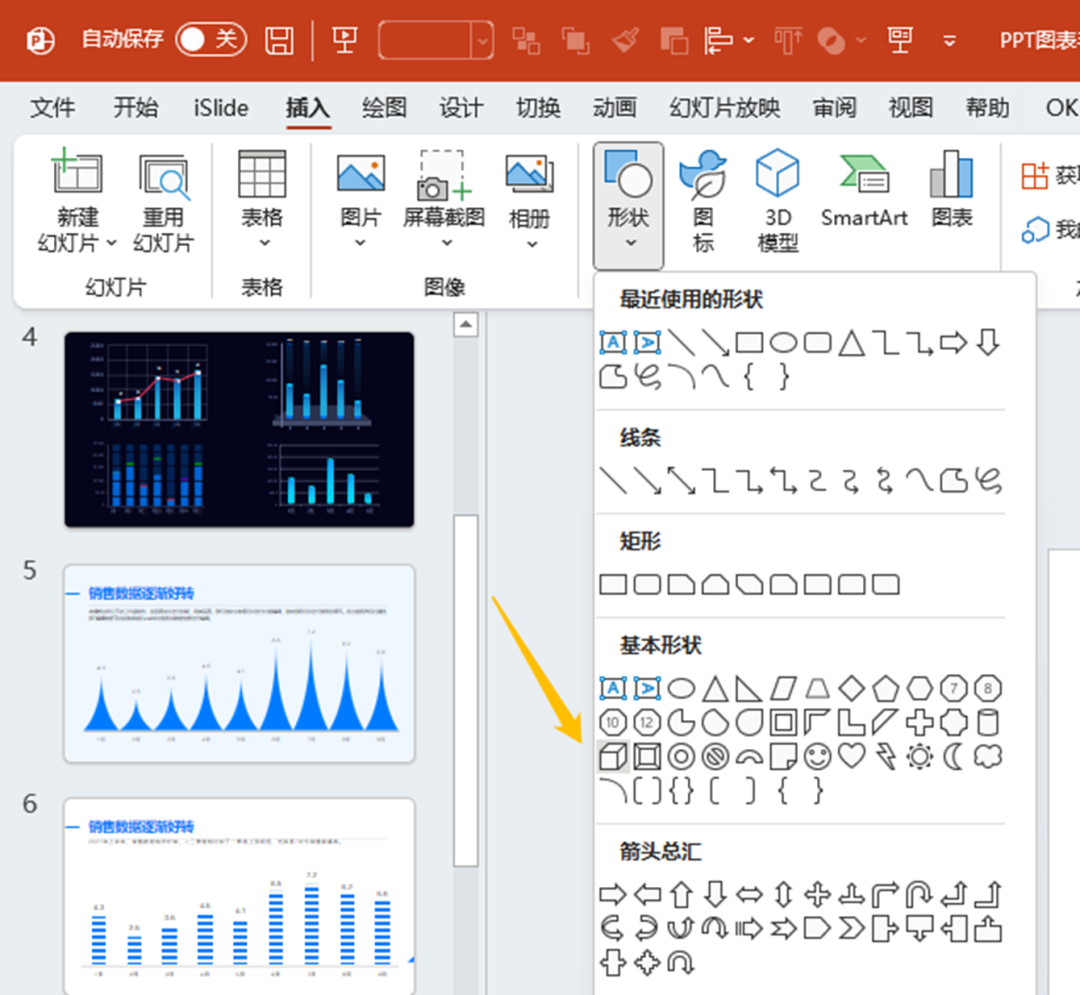Choose the dodecagon shape labeled 12
This screenshot has height=995, width=1080.
point(647,722)
